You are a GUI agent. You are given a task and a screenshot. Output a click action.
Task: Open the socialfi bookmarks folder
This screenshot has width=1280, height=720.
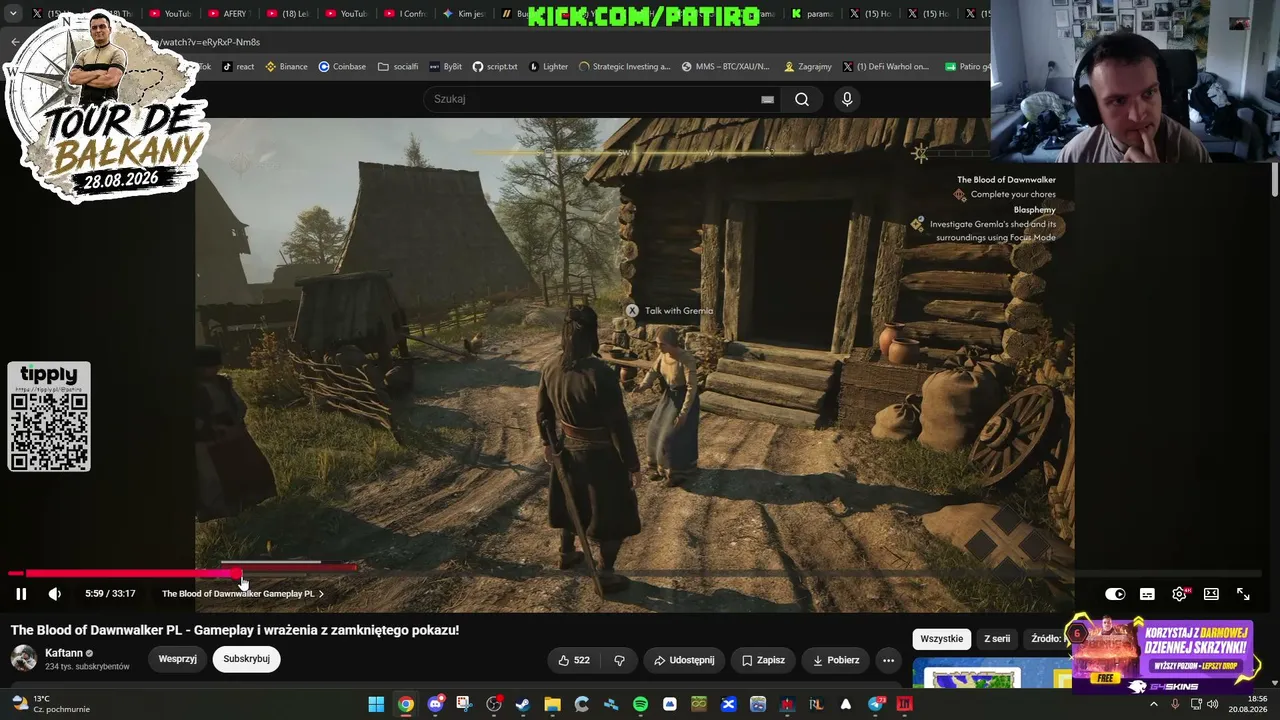[x=398, y=67]
